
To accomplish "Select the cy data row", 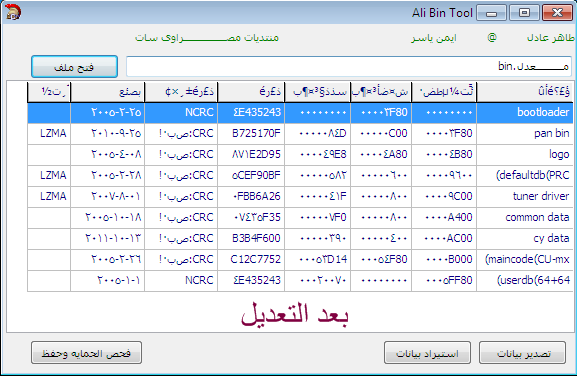I will [300, 238].
